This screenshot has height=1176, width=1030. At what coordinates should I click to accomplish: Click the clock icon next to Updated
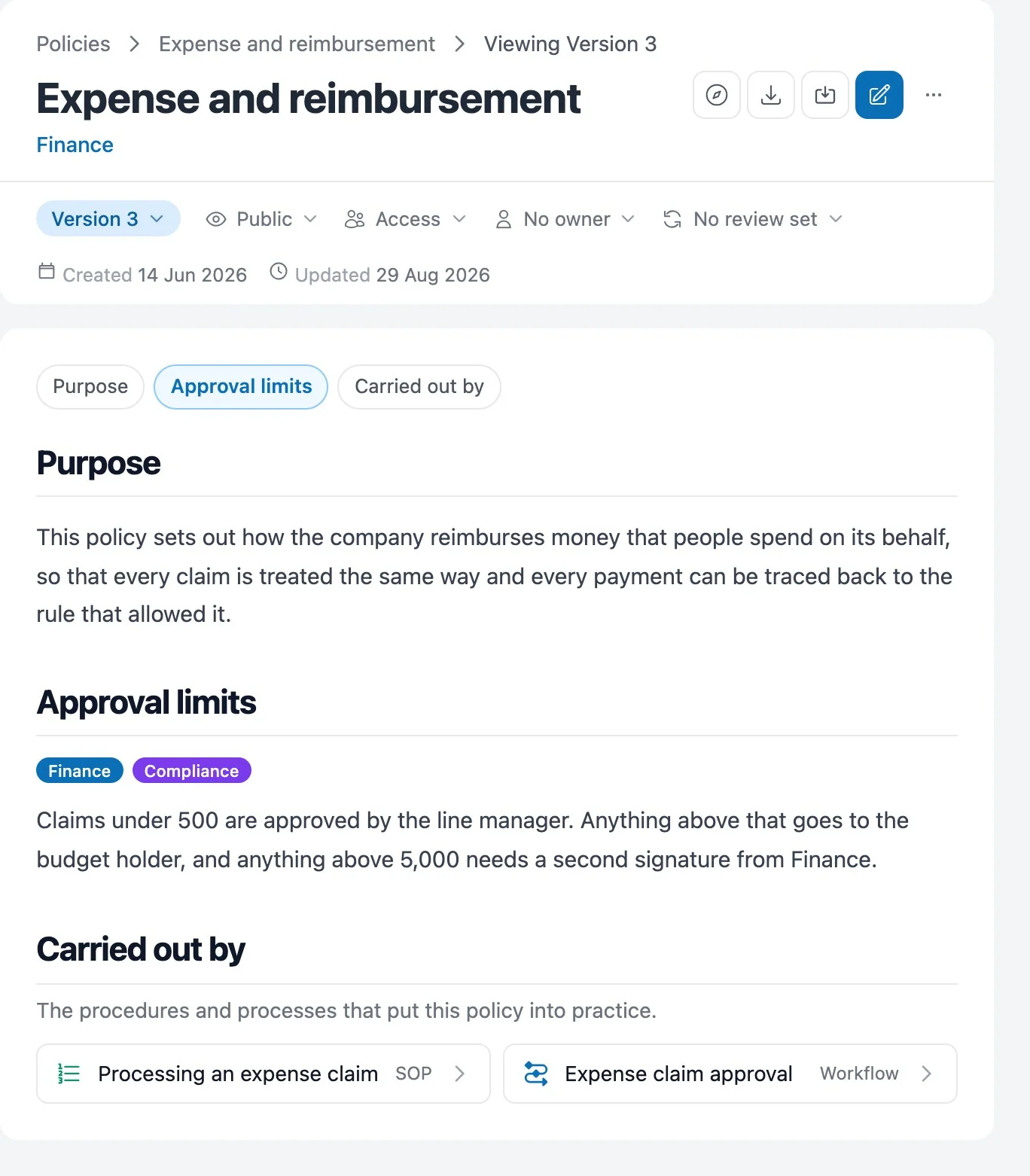click(279, 272)
